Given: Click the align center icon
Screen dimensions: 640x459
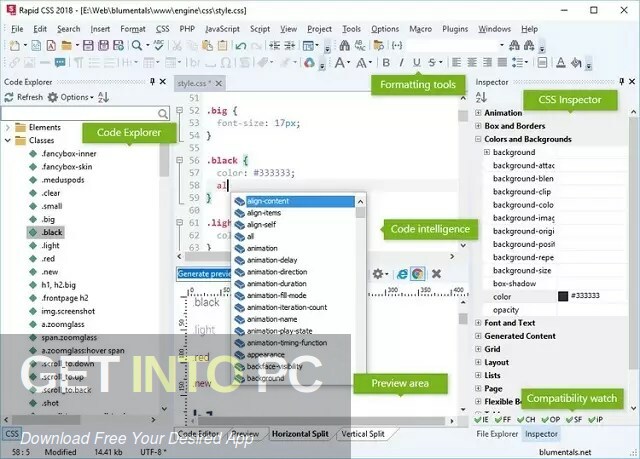Looking at the screenshot, I should (x=472, y=62).
